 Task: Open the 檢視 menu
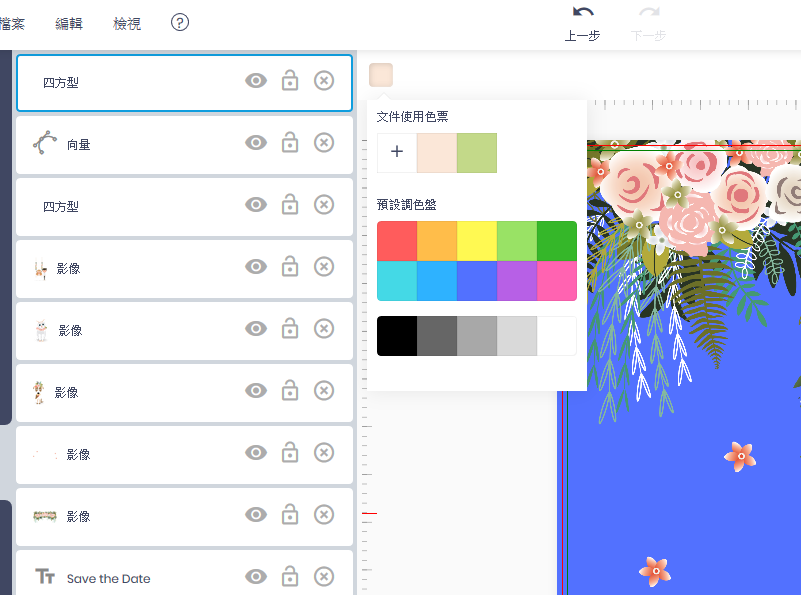(x=127, y=23)
